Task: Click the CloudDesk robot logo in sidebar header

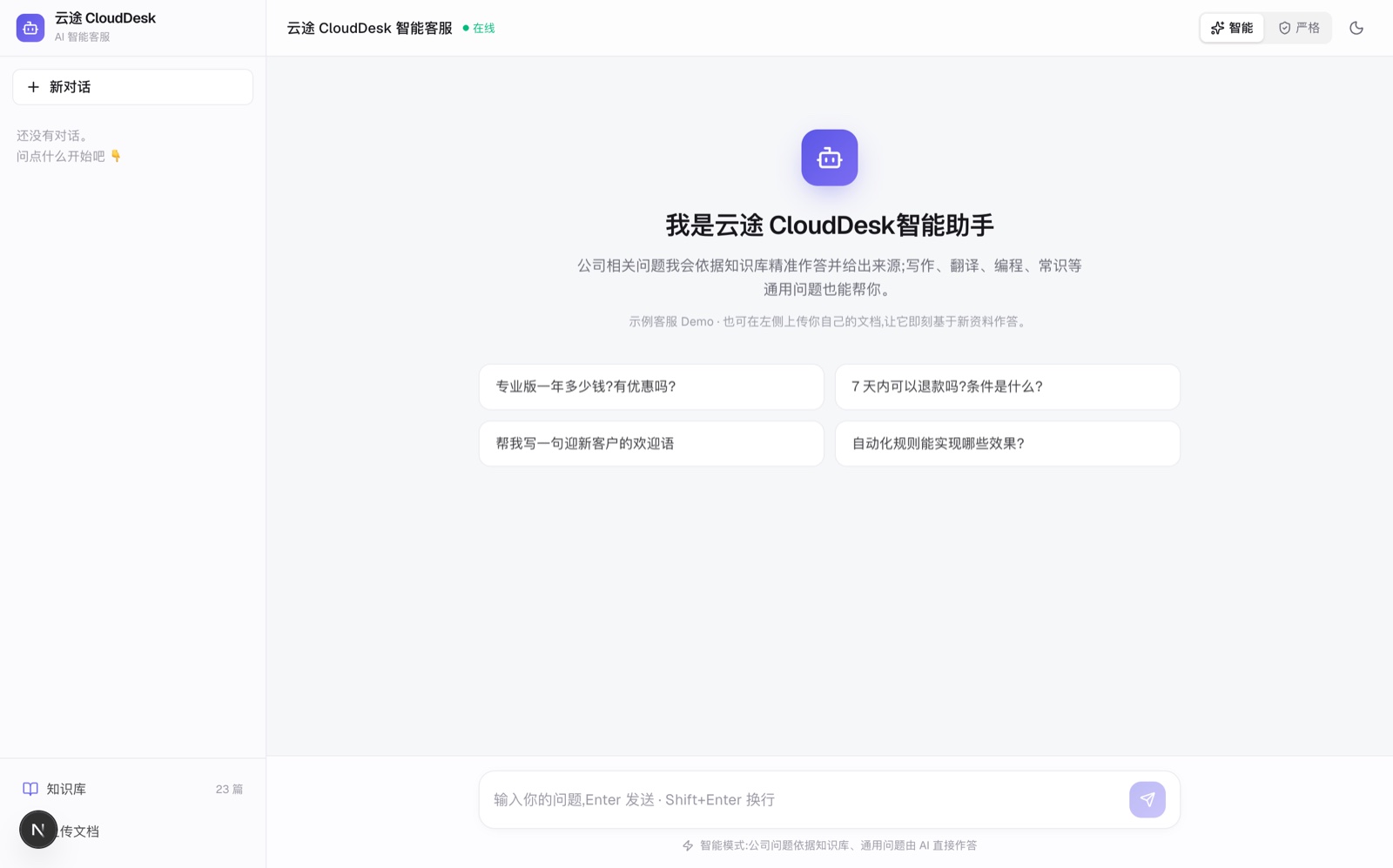Action: pyautogui.click(x=30, y=28)
